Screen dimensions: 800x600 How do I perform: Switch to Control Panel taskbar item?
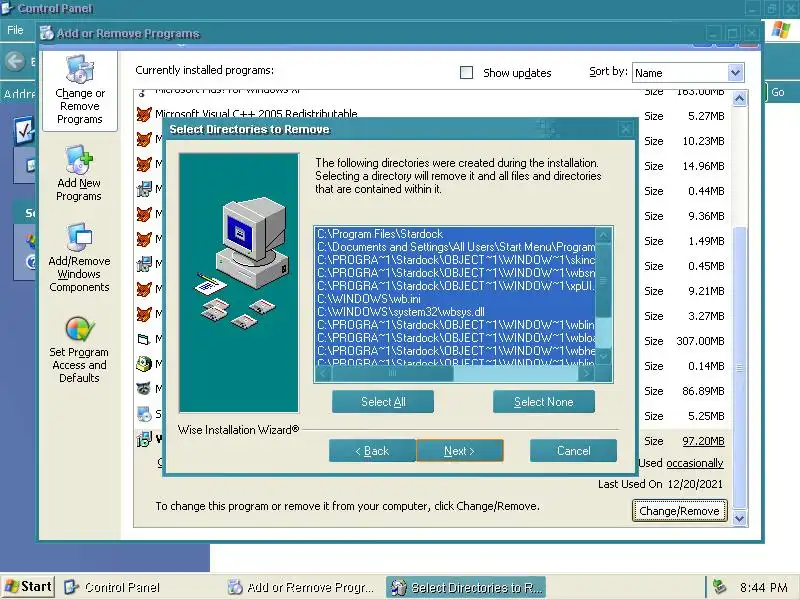(113, 587)
